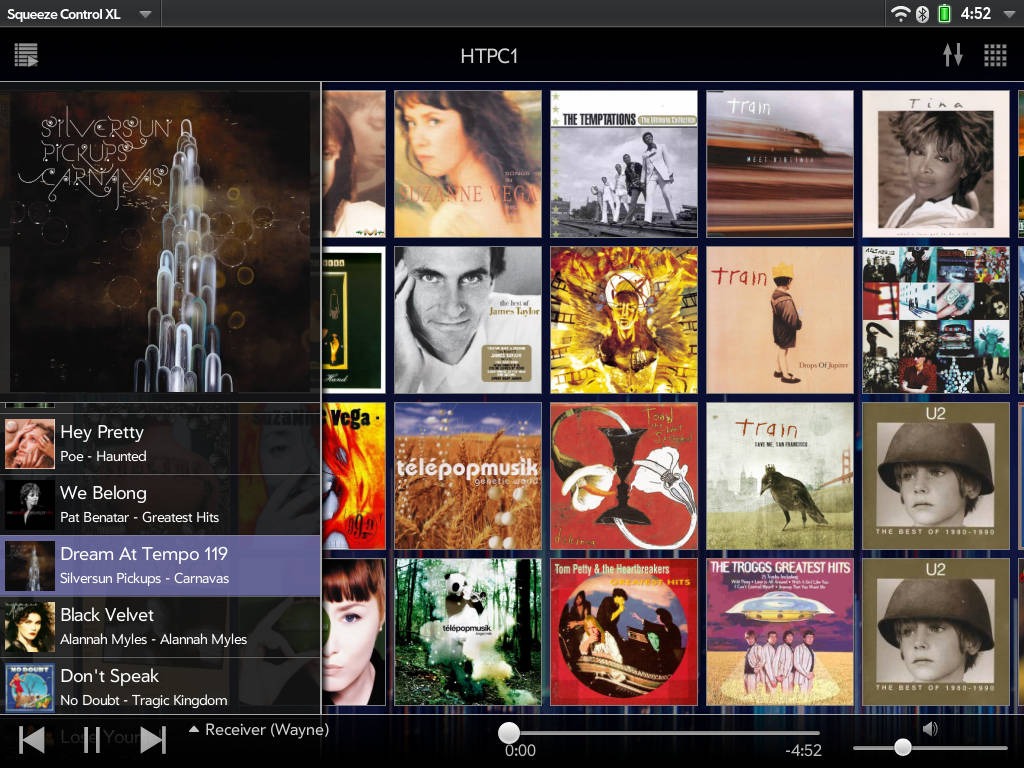Pause the current playback
This screenshot has width=1024, height=768.
92,740
